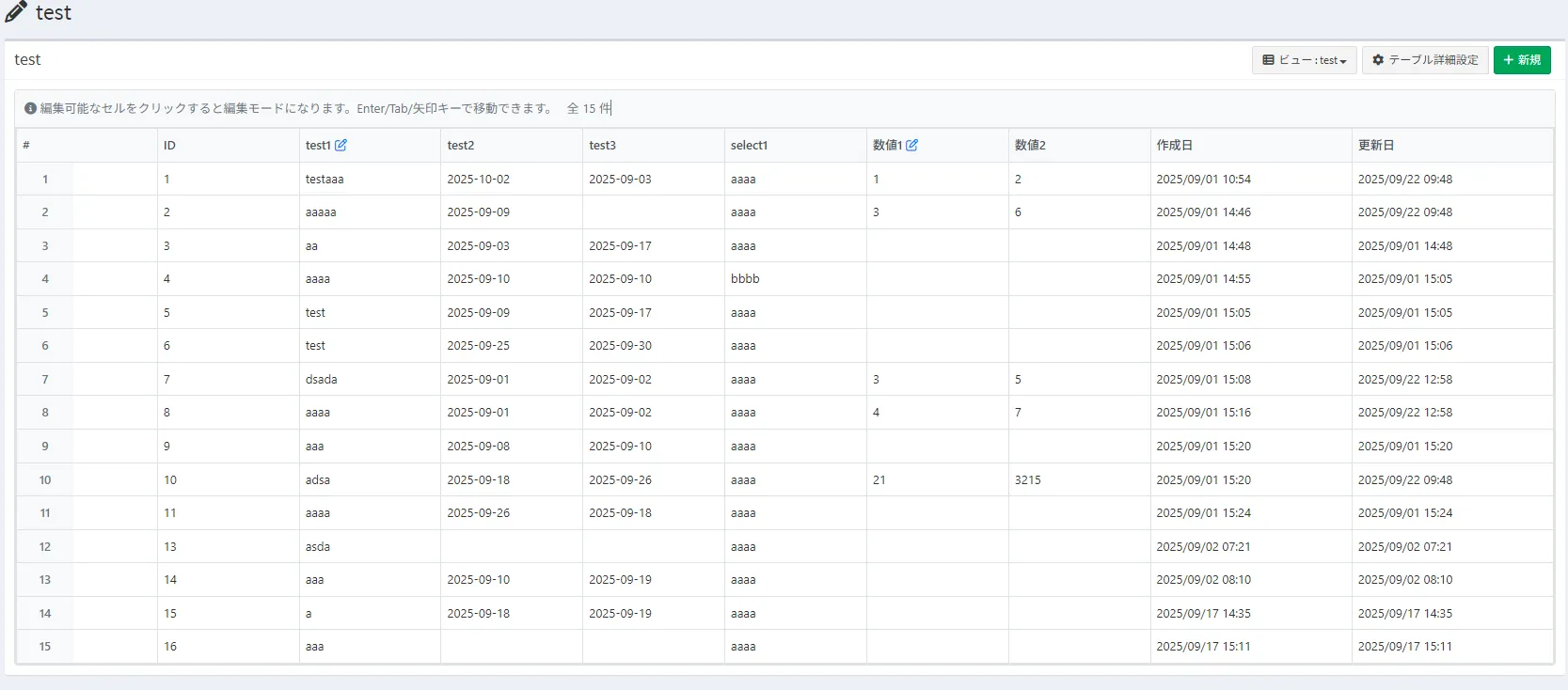
Task: Select row number 15 in the # column
Action: coord(44,647)
